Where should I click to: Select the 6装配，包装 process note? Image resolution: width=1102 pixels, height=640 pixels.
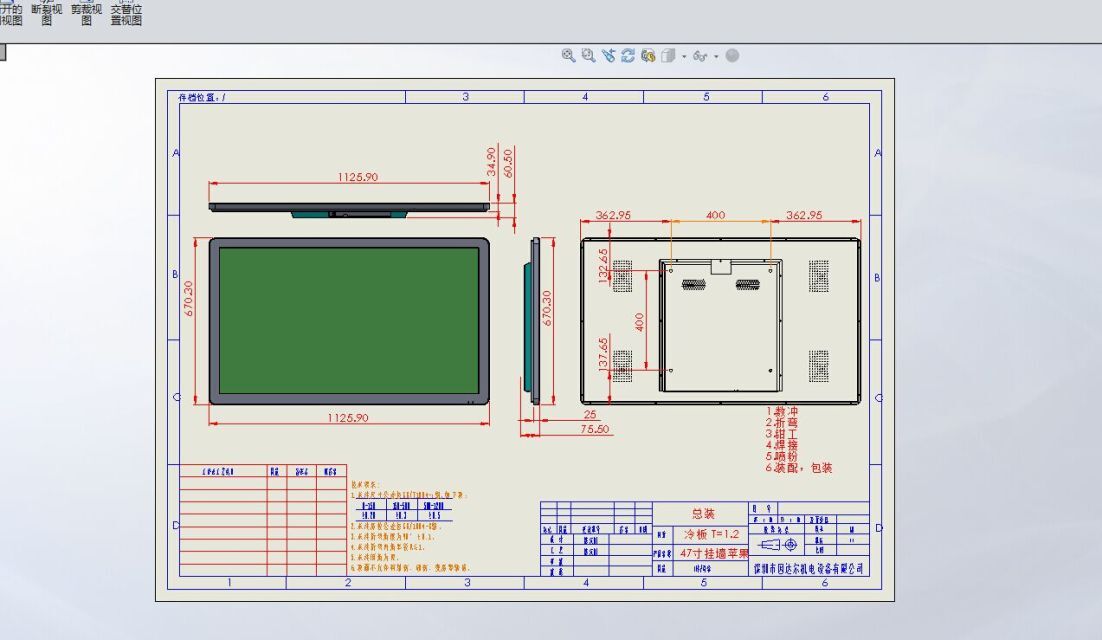pos(799,467)
